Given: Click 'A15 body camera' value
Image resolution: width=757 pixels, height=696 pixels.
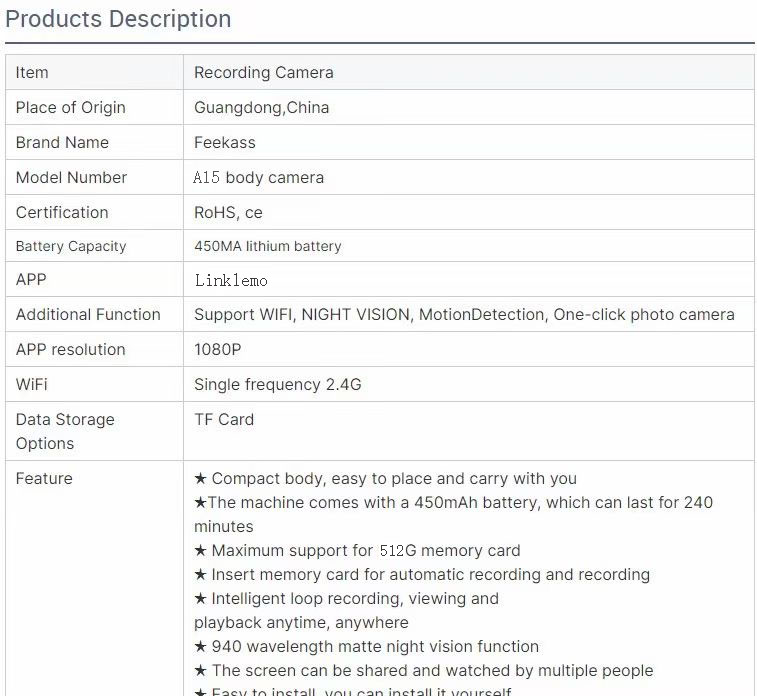Looking at the screenshot, I should [259, 178].
